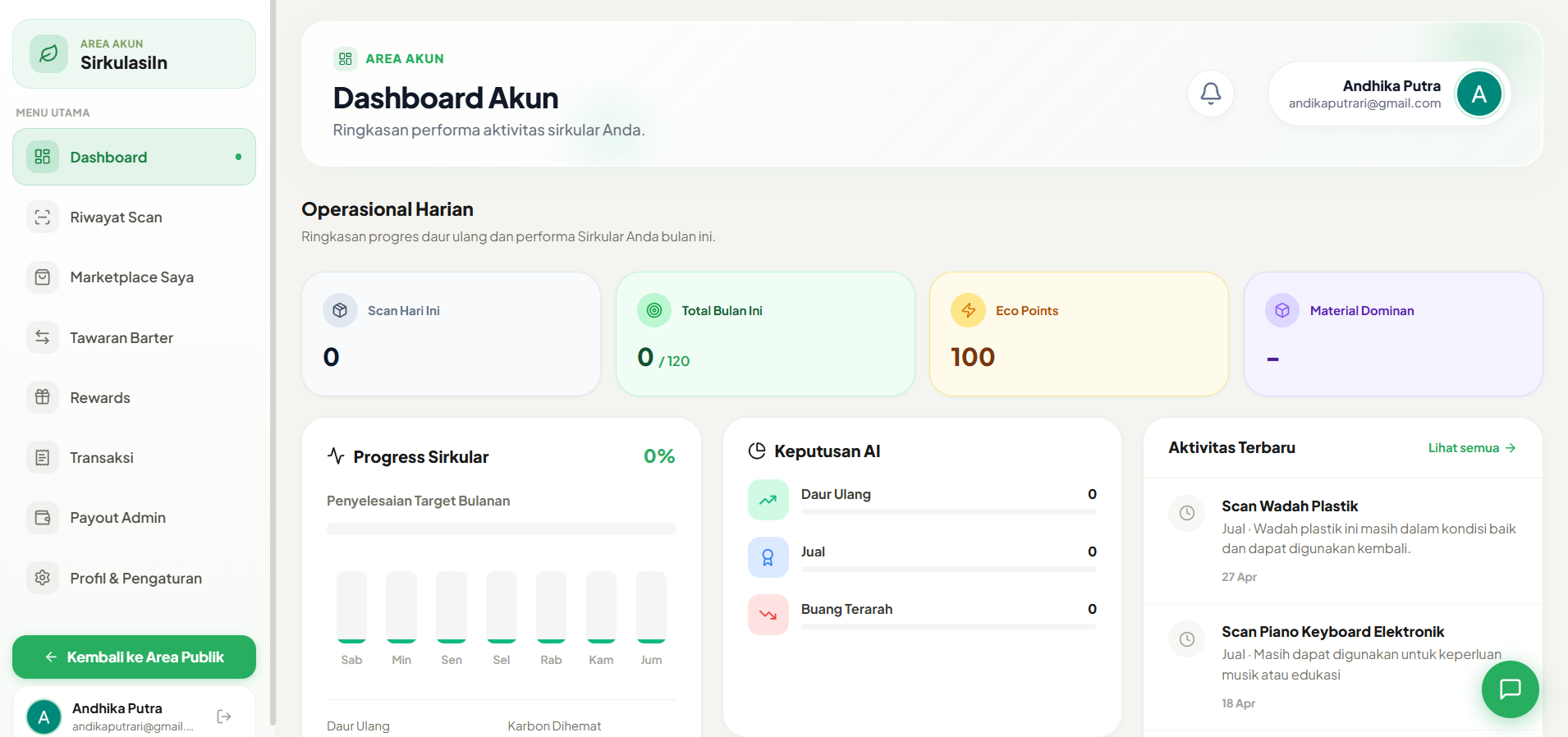Click the clock icon beside Scan Piano Keyboard Elektronik
This screenshot has width=1568, height=737.
[1187, 639]
